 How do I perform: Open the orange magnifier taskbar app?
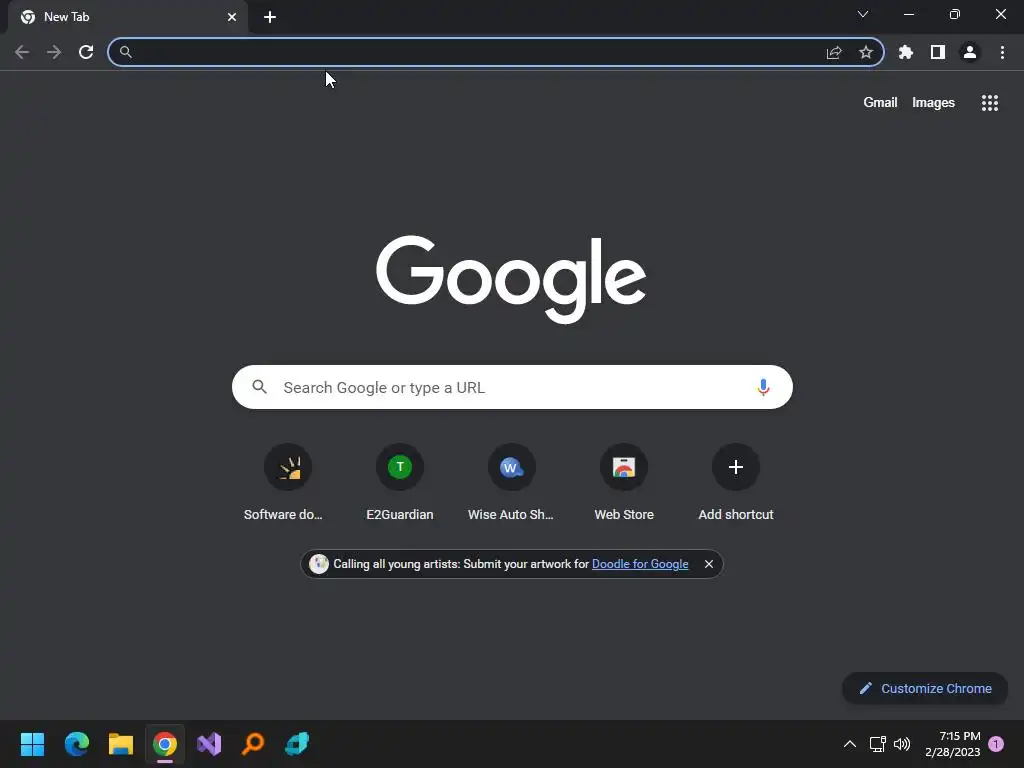(x=253, y=744)
